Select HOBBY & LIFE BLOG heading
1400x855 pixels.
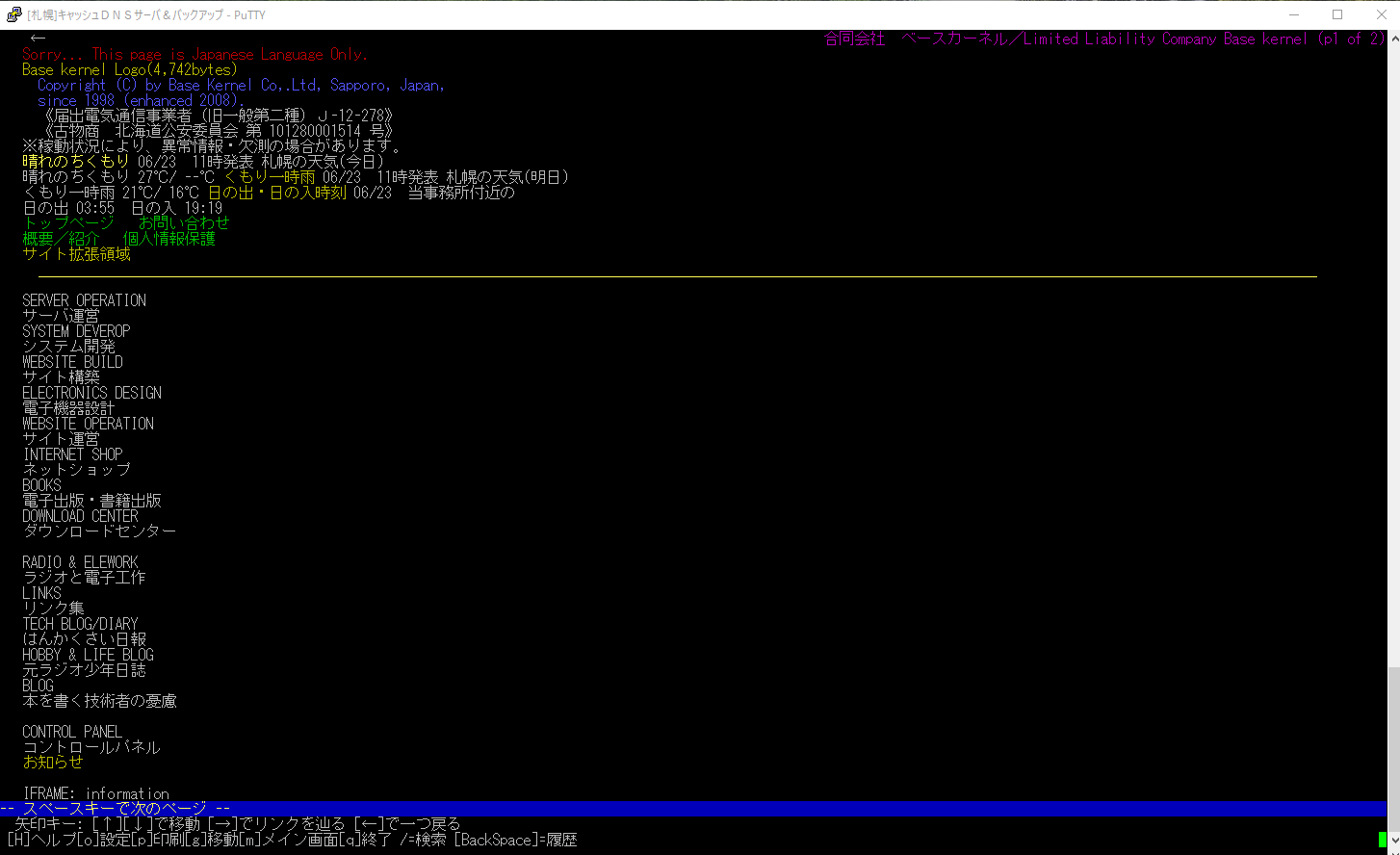pos(89,655)
